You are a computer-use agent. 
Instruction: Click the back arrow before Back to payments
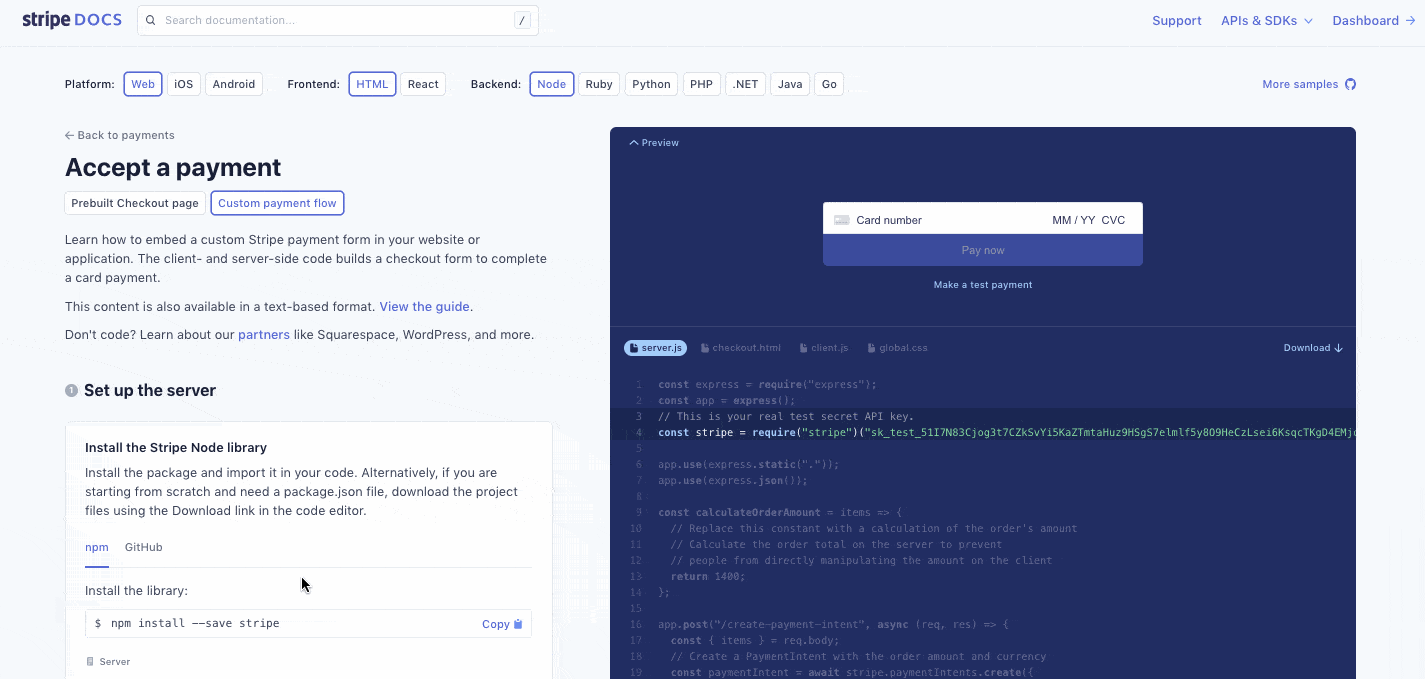click(69, 135)
